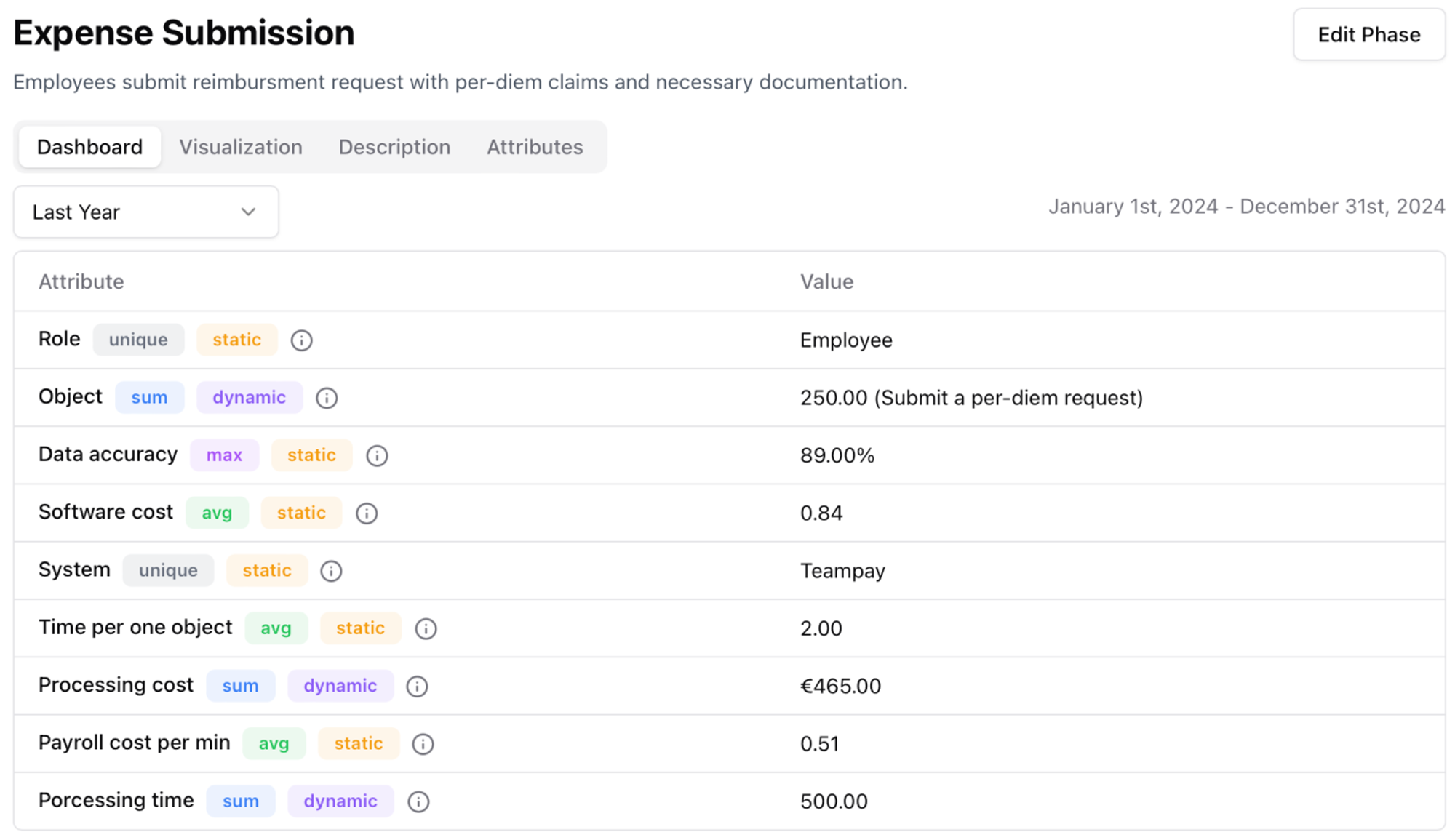This screenshot has width=1455, height=840.
Task: Click the chevron in Last Year selector
Action: pyautogui.click(x=249, y=212)
